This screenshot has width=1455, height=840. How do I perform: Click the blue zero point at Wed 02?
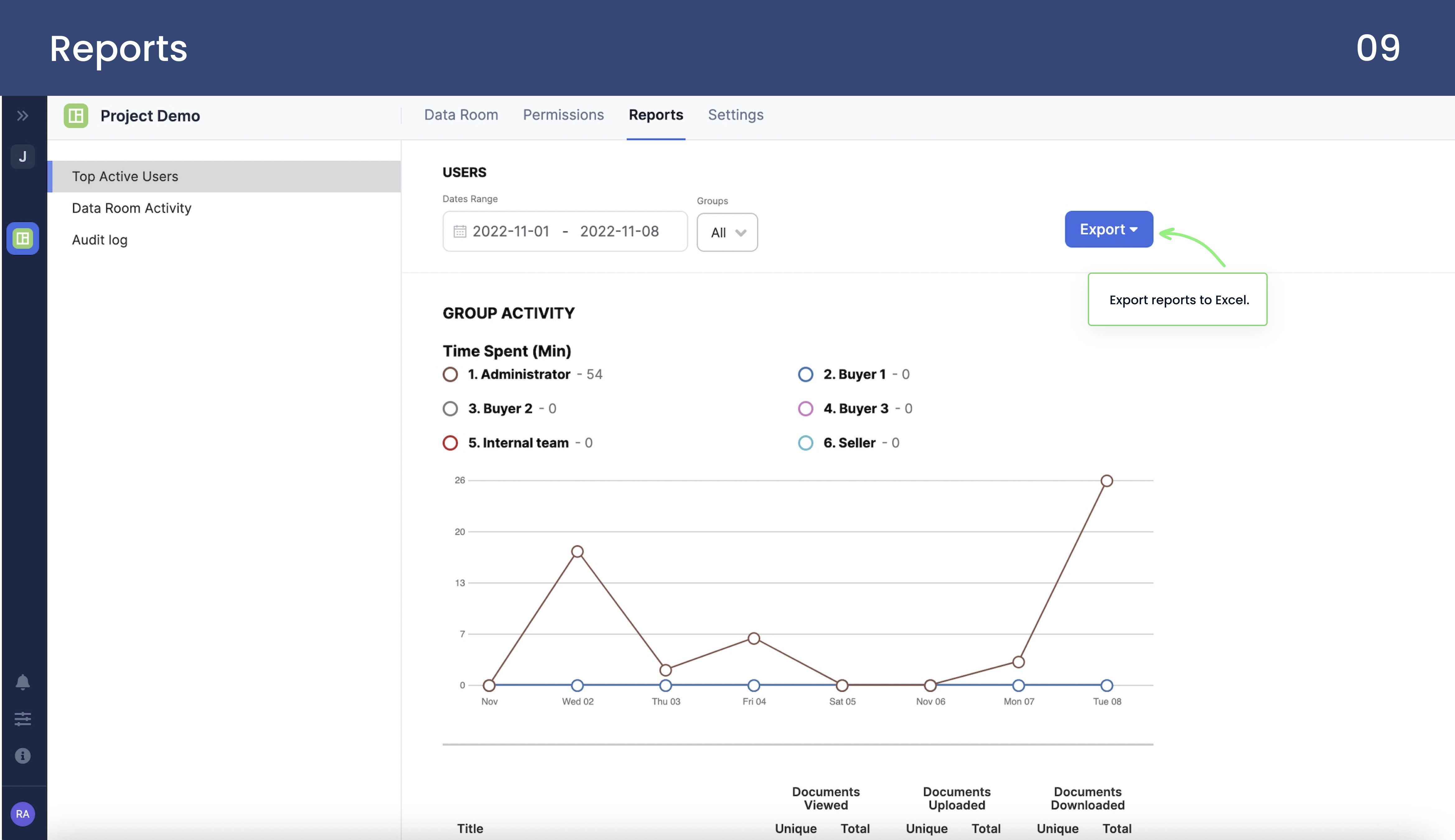(x=578, y=685)
